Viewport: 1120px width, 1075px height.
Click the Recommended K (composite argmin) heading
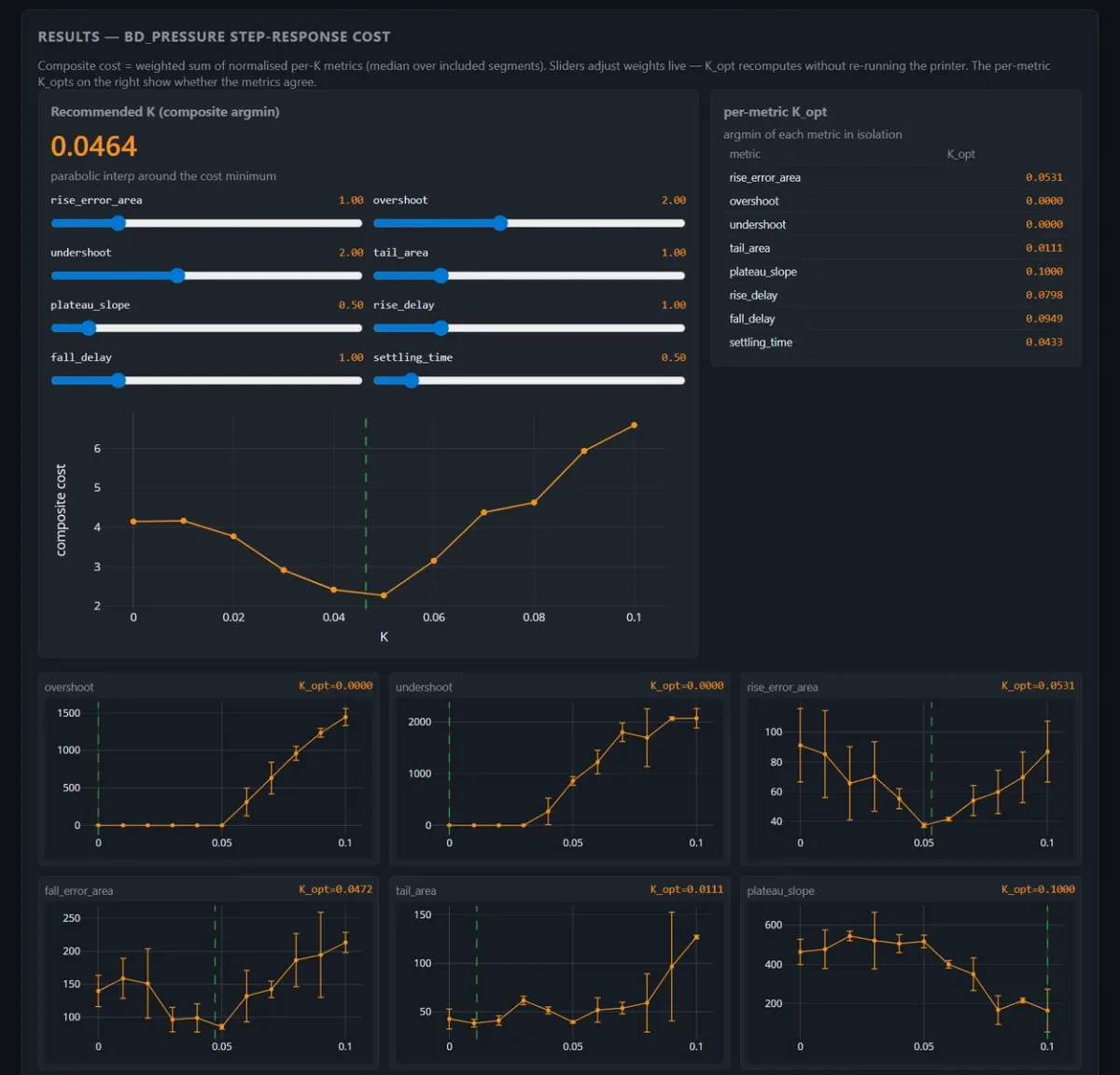pos(165,112)
